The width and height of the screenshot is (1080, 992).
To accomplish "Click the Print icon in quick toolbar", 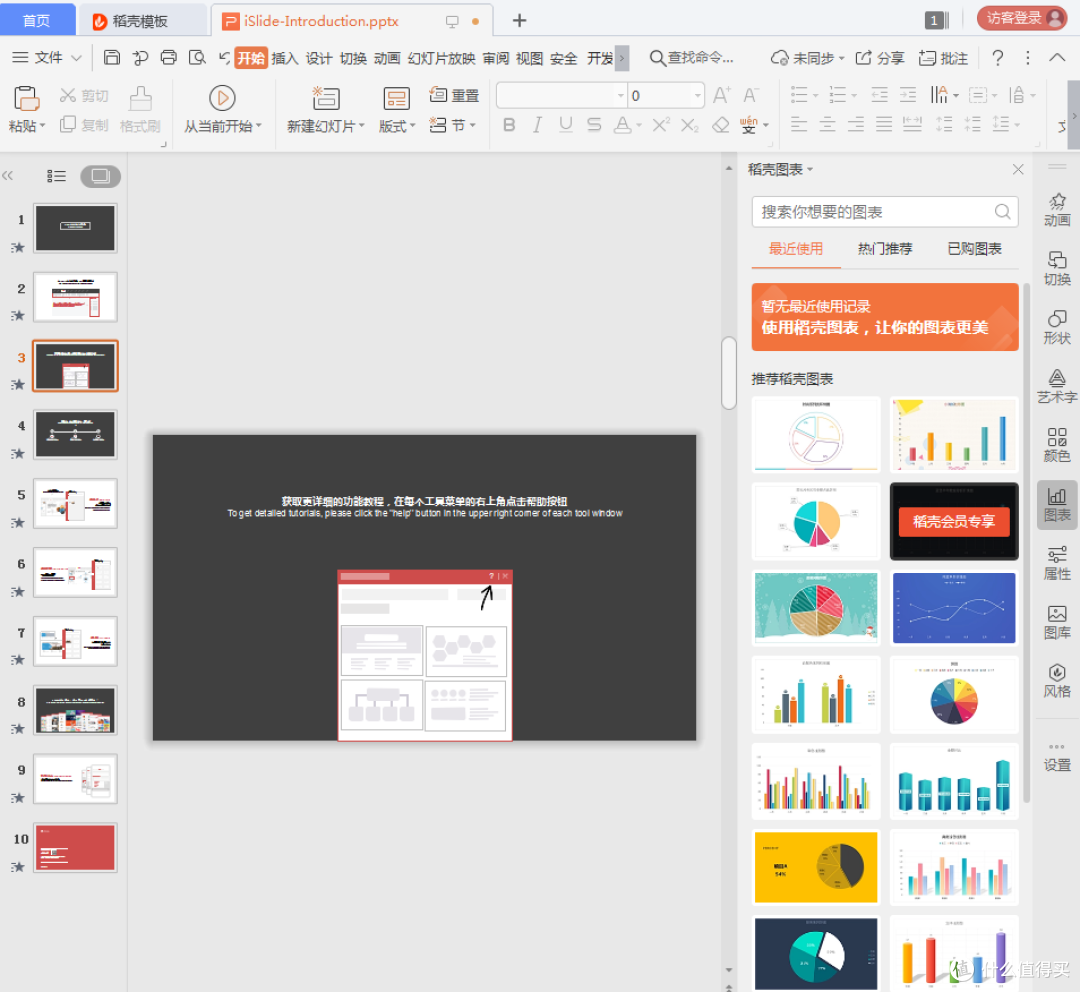I will (169, 57).
